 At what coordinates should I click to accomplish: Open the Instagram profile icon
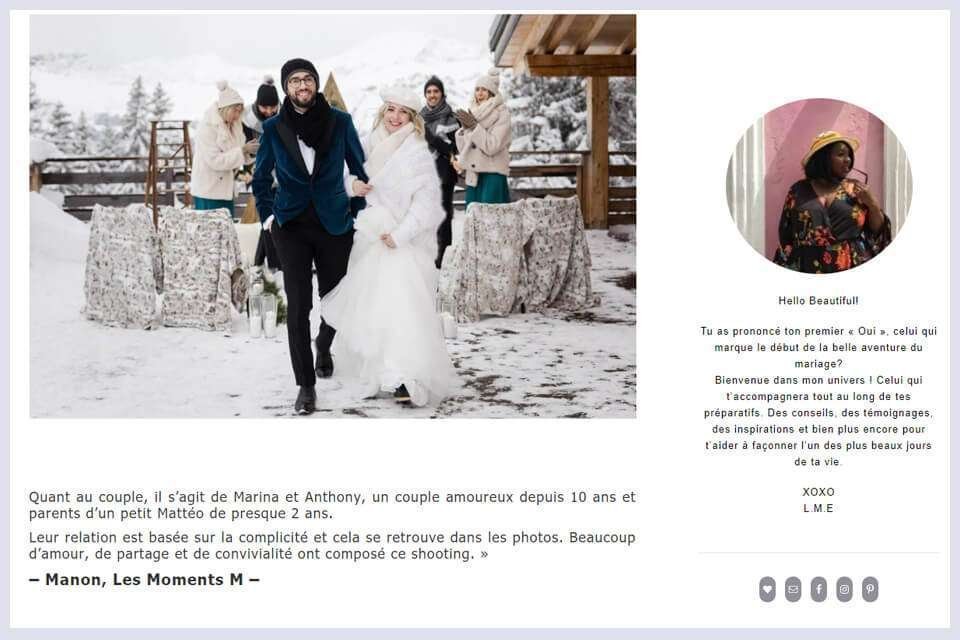(844, 589)
